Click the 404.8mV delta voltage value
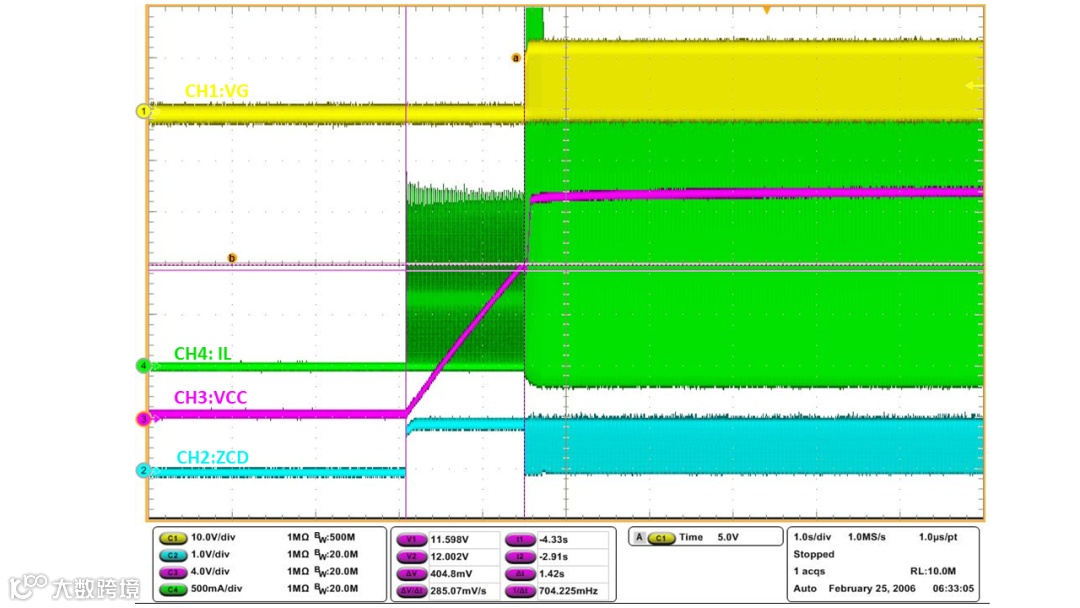This screenshot has height=608, width=1080. pos(451,574)
